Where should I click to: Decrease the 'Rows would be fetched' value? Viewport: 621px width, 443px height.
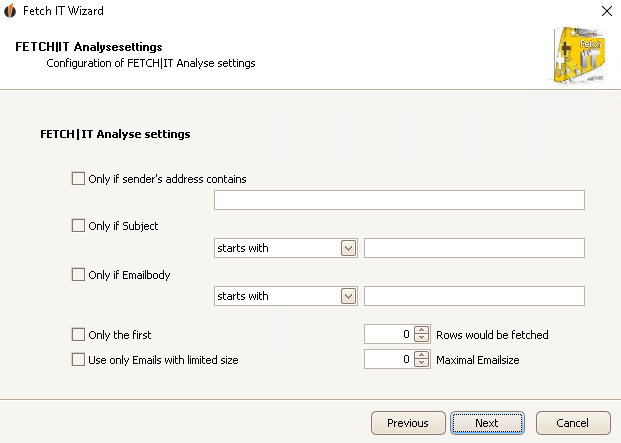(x=421, y=338)
